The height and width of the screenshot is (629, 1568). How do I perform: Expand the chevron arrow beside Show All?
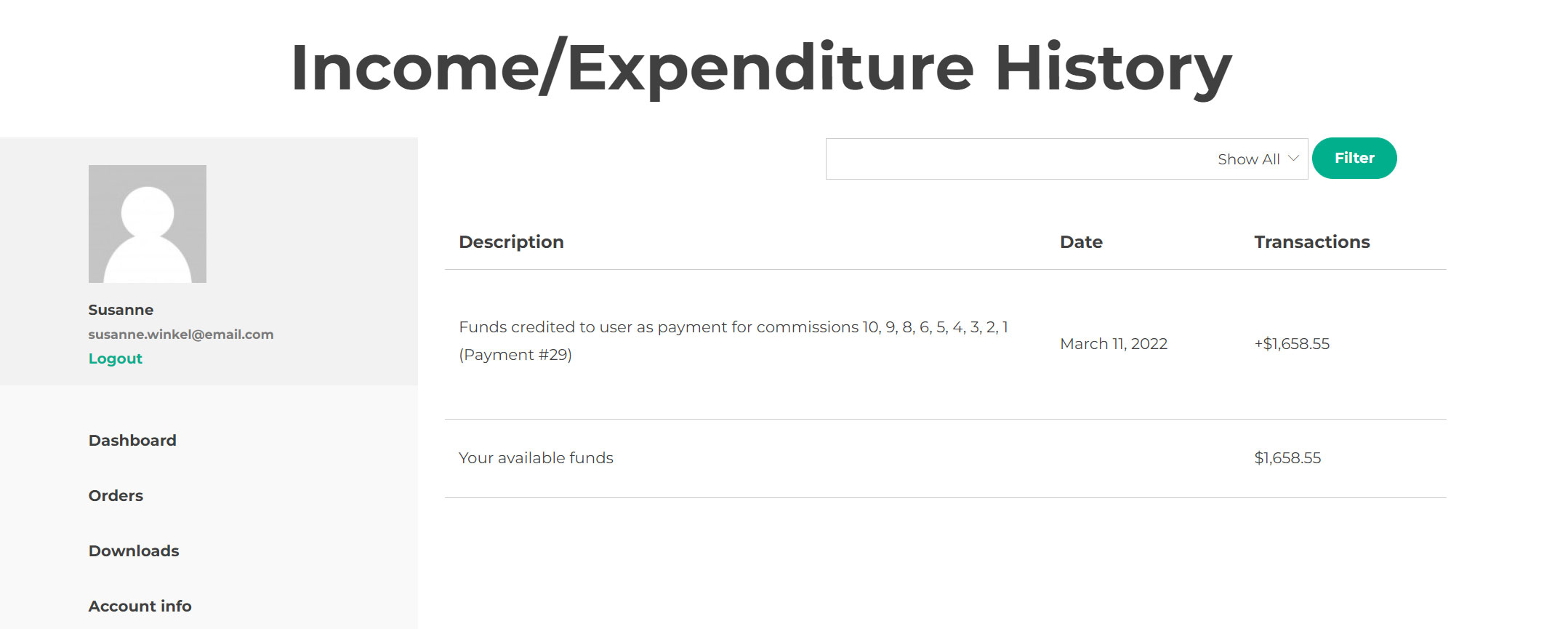[x=1293, y=159]
